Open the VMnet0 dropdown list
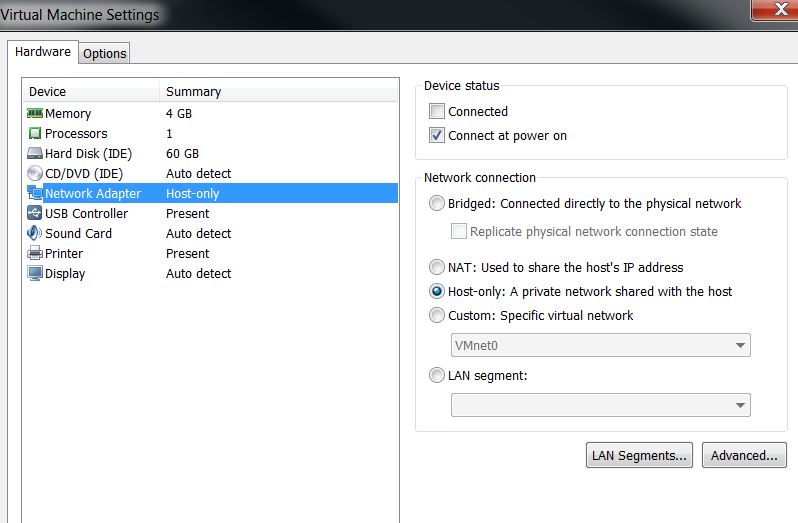 (600, 345)
